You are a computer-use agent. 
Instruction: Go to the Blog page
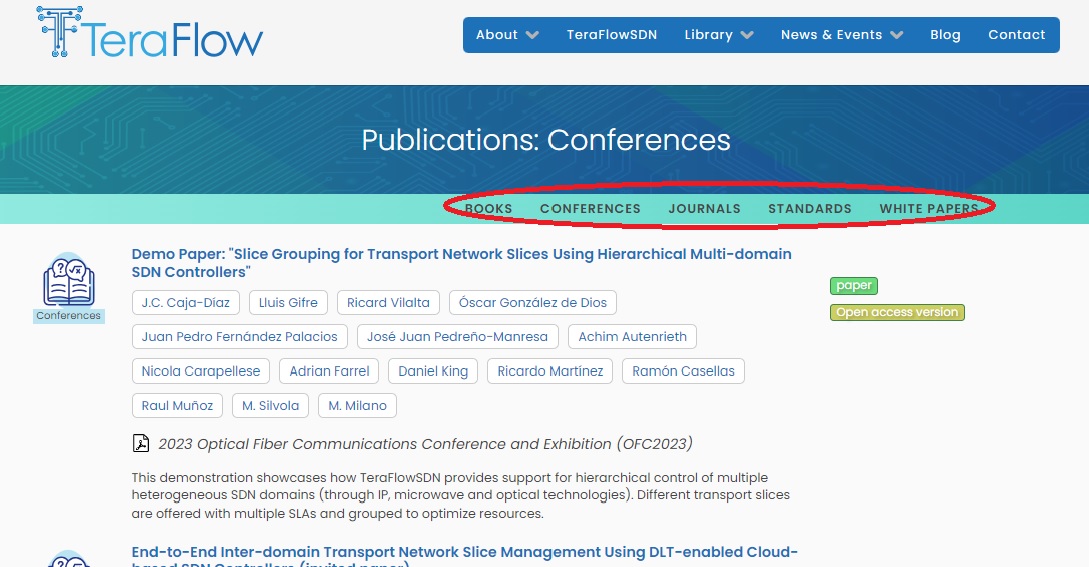[x=945, y=35]
